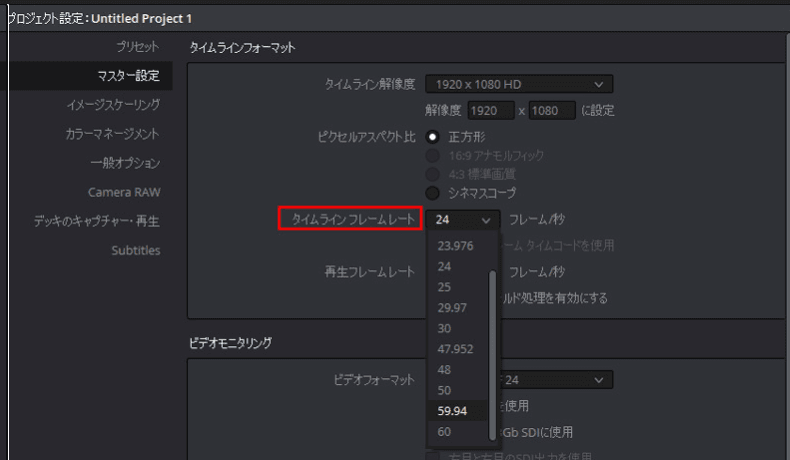
Task: Select the シネマスコープ radio button
Action: (x=433, y=192)
